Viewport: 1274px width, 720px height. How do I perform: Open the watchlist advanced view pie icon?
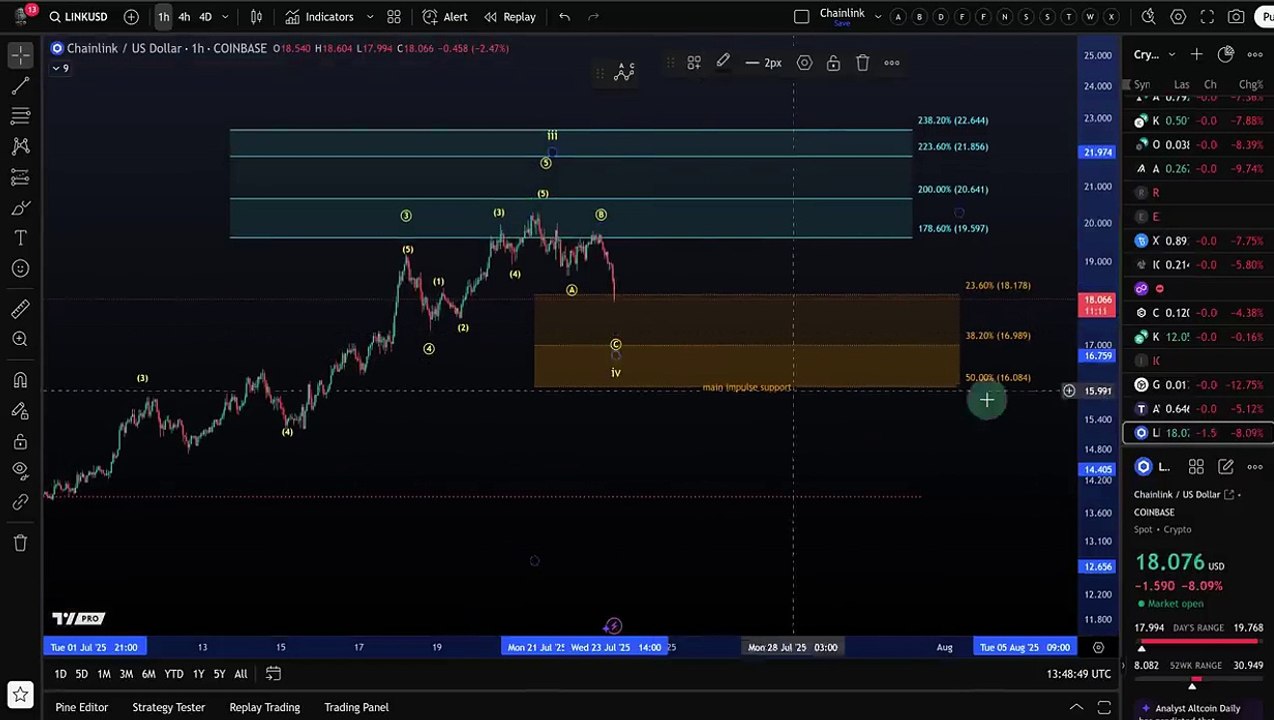point(1226,54)
